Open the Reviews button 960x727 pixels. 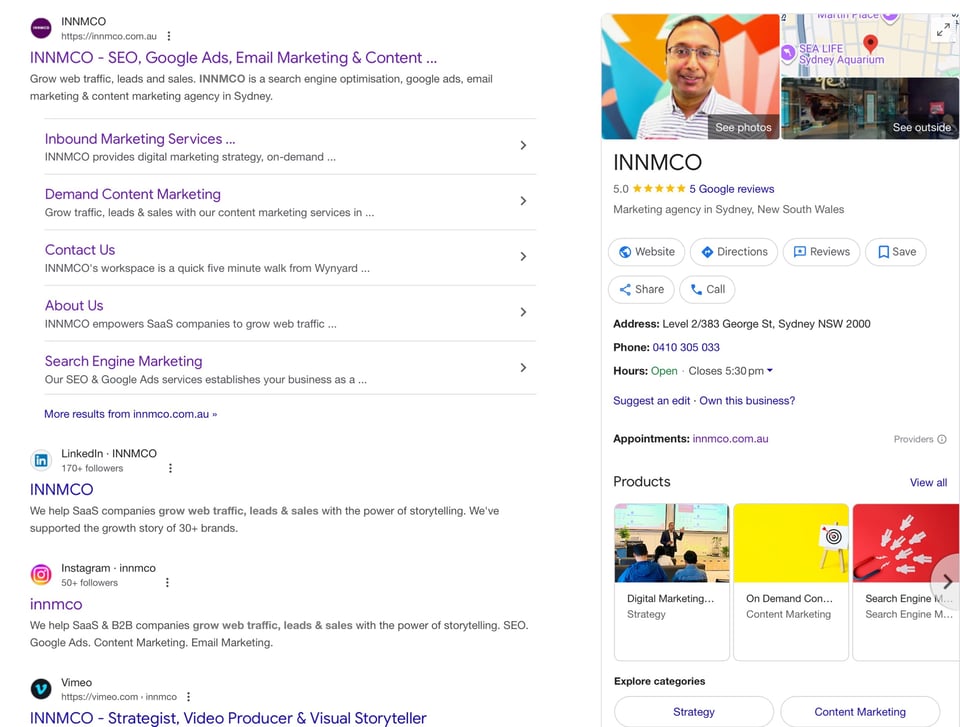pos(822,252)
